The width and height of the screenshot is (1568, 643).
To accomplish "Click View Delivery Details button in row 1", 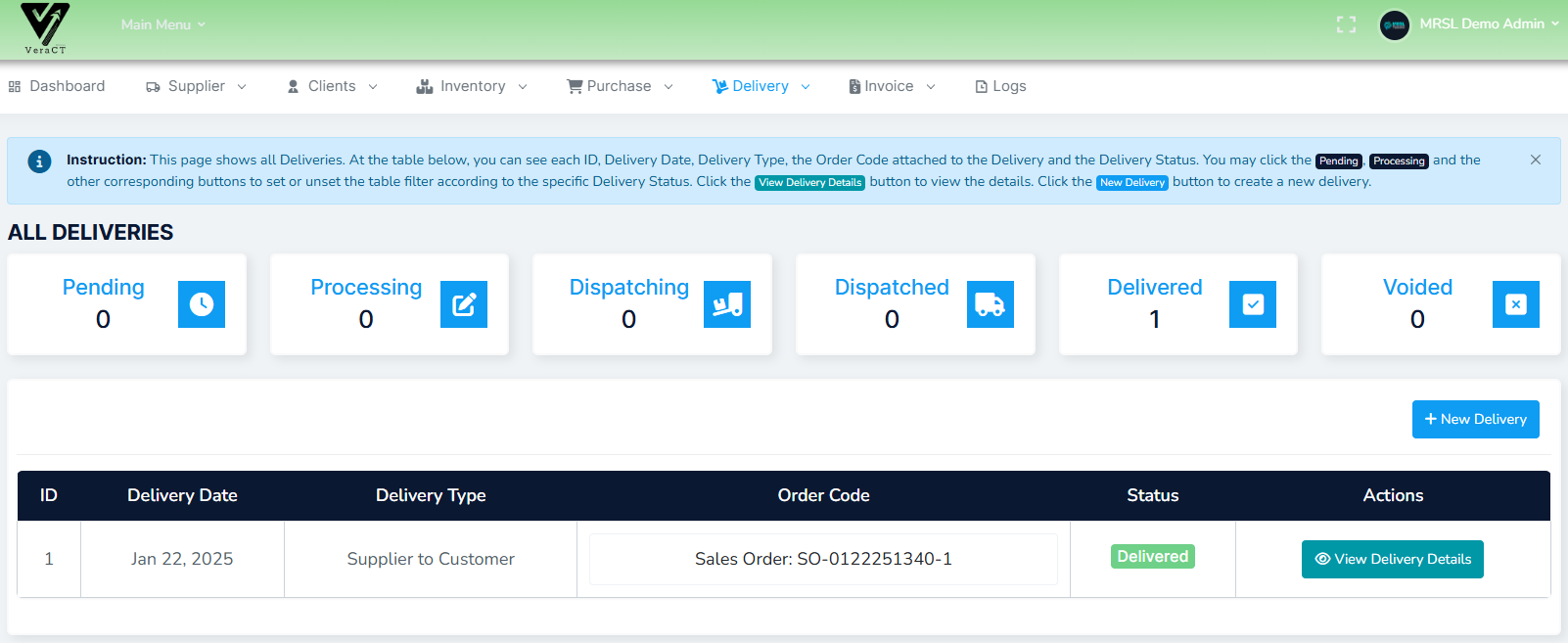I will (1393, 559).
